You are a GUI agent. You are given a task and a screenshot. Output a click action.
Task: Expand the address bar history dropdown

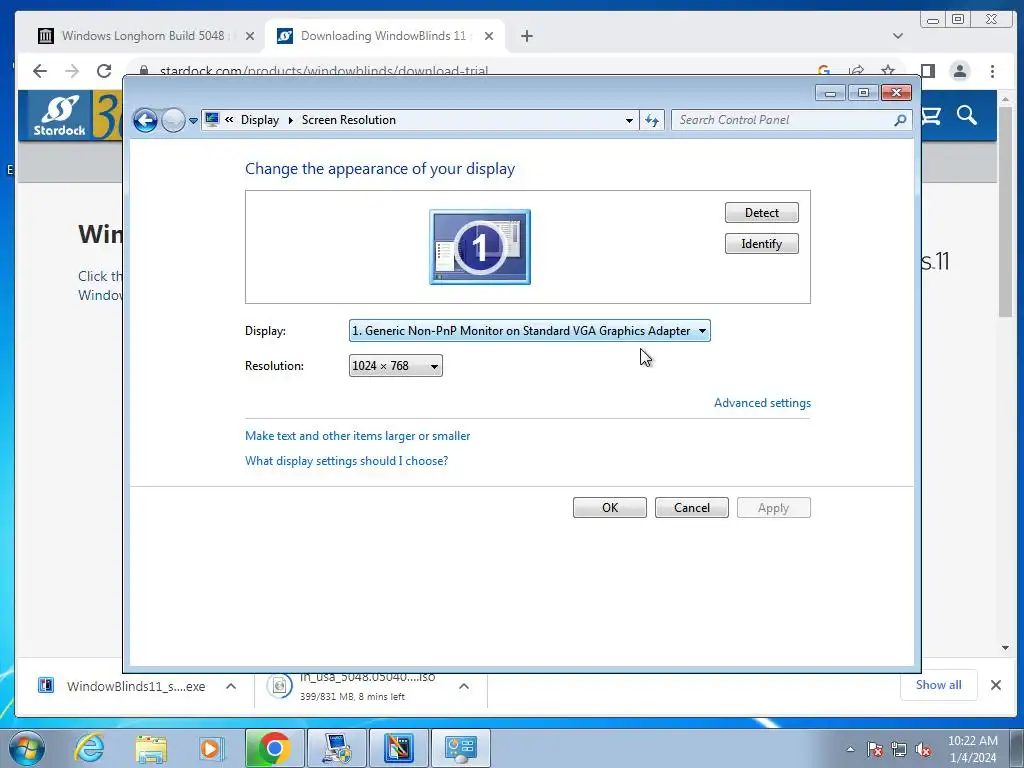click(629, 120)
